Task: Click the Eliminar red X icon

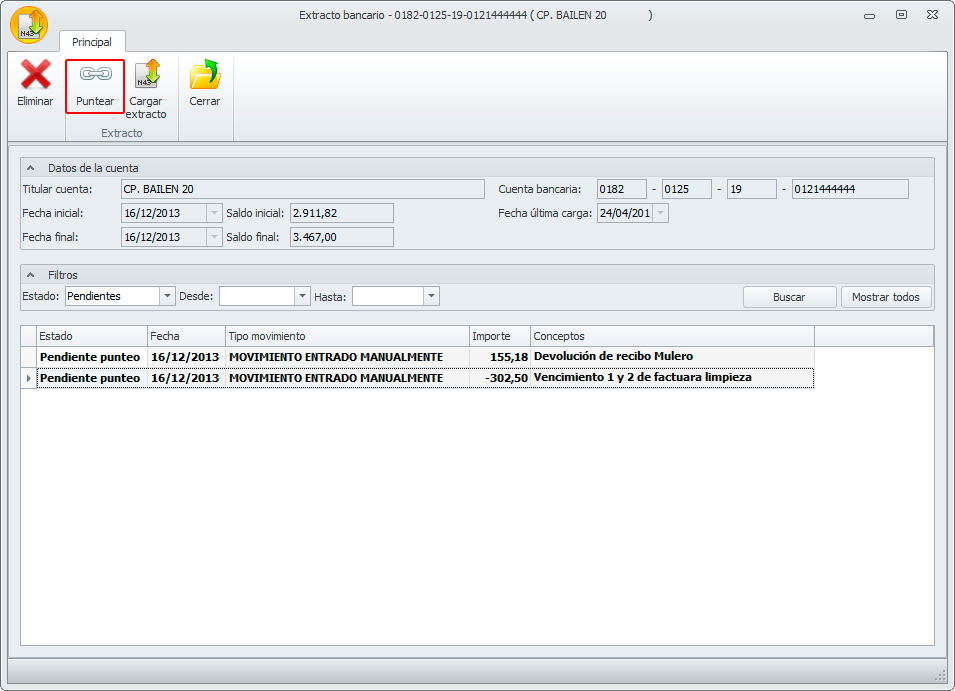Action: (x=35, y=75)
